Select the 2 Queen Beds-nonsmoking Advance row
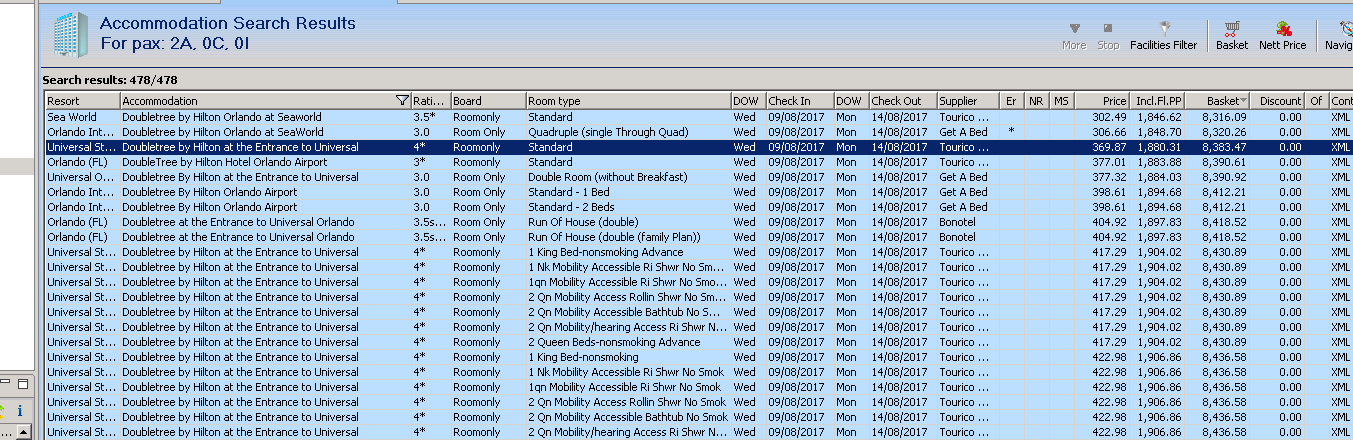The image size is (1353, 440). point(699,342)
